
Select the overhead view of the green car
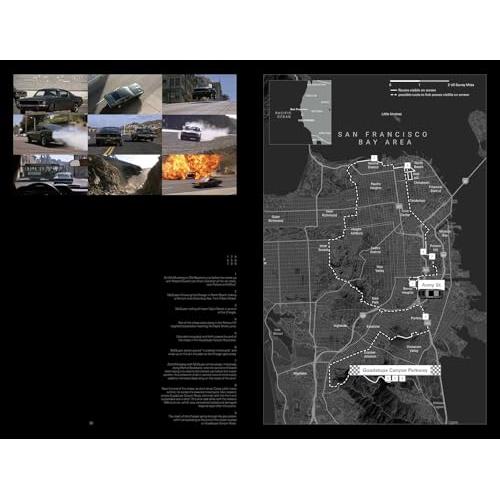point(125,94)
